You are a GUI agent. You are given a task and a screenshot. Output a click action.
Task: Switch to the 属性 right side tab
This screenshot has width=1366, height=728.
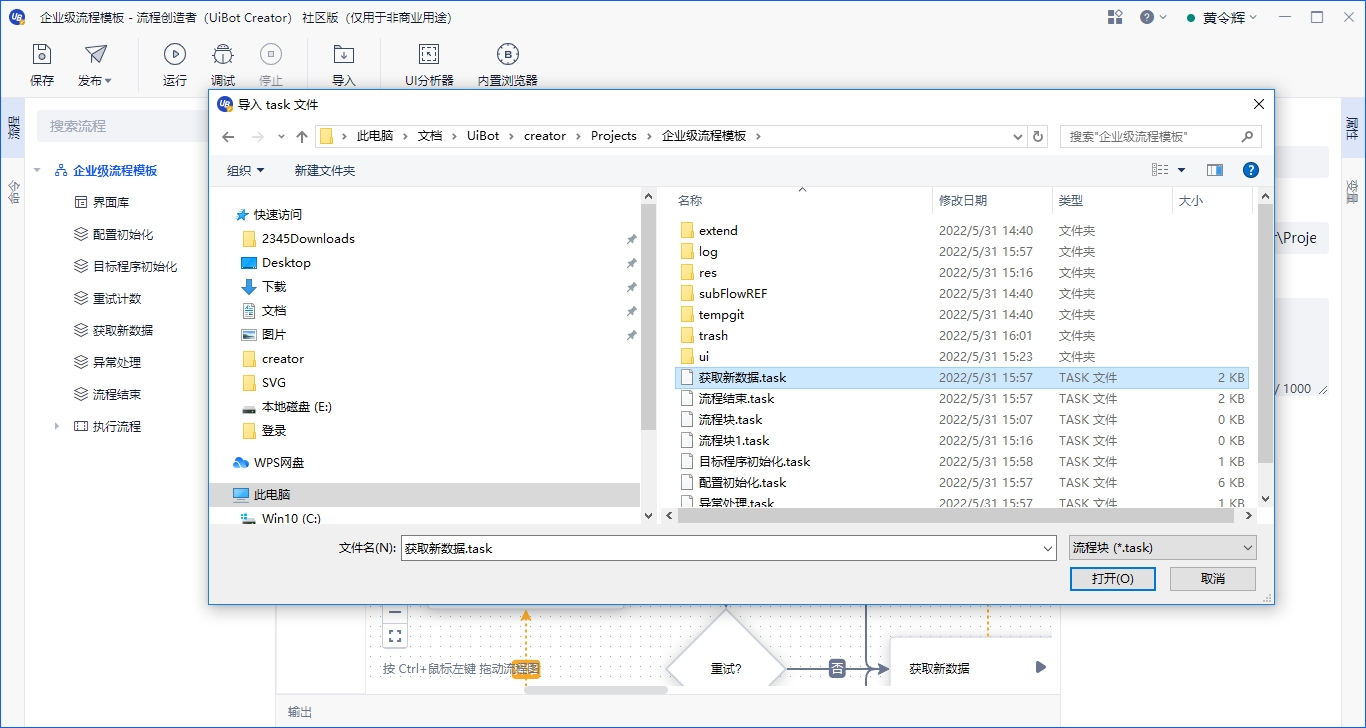(x=1352, y=128)
